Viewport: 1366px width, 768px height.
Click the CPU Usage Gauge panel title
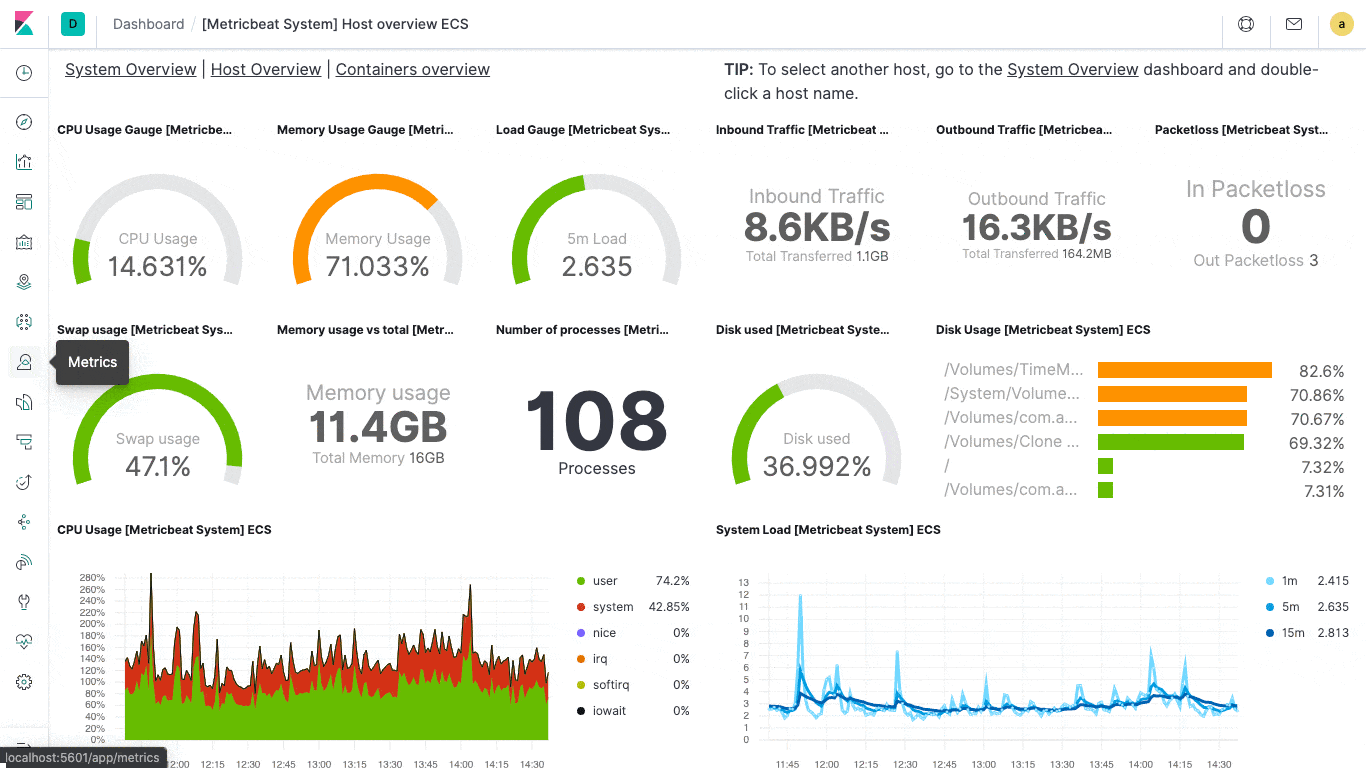point(145,130)
